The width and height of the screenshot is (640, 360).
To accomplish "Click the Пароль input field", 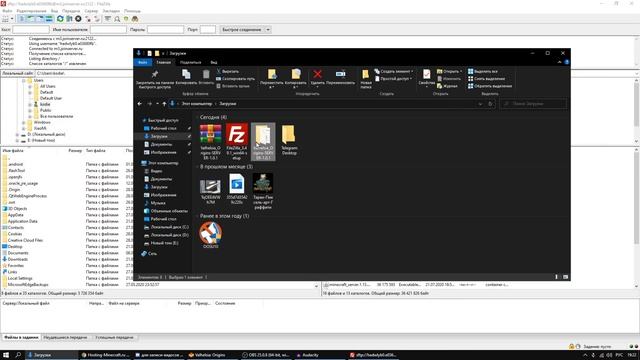I will pyautogui.click(x=165, y=29).
